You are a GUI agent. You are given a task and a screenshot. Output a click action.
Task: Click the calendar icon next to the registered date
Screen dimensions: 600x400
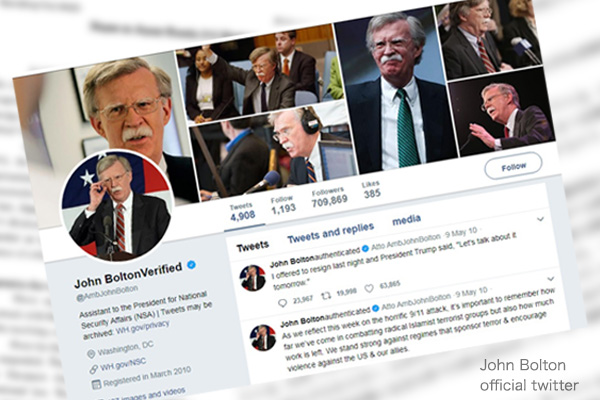(96, 384)
